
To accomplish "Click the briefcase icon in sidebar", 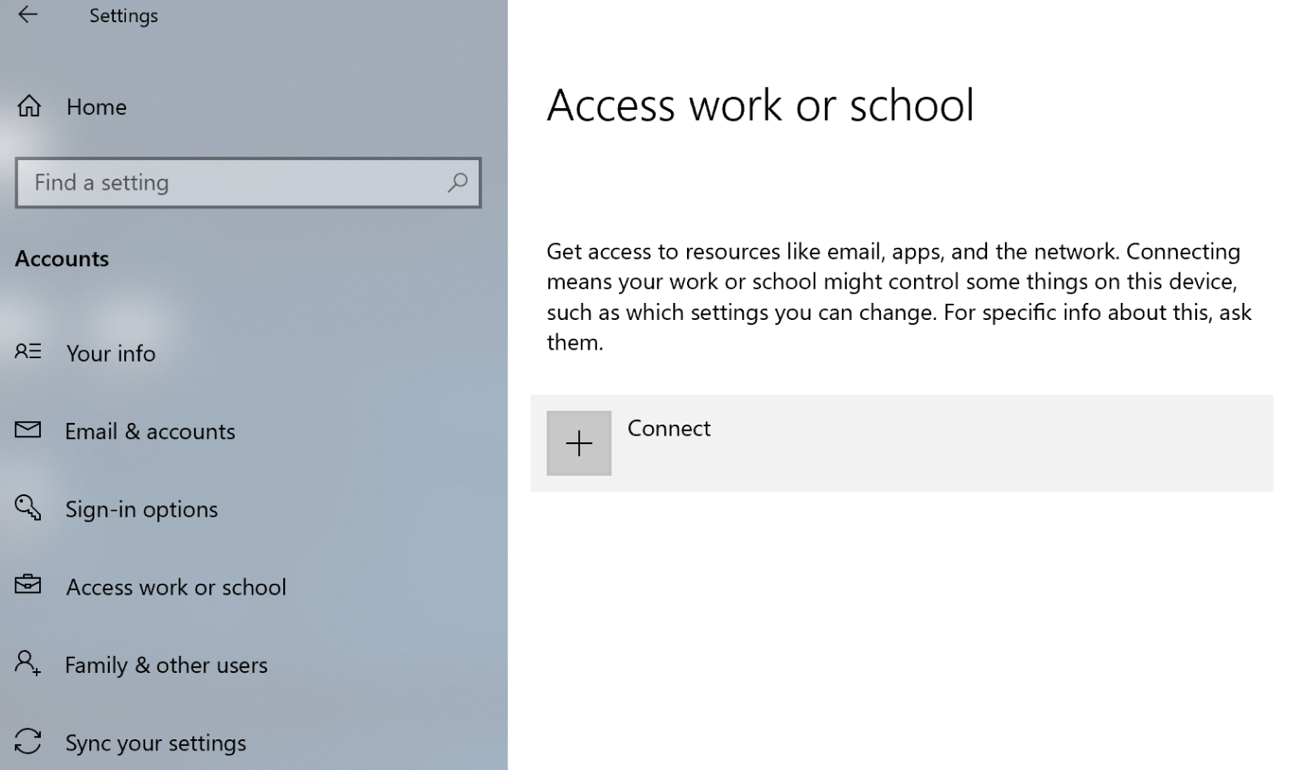I will tap(28, 586).
